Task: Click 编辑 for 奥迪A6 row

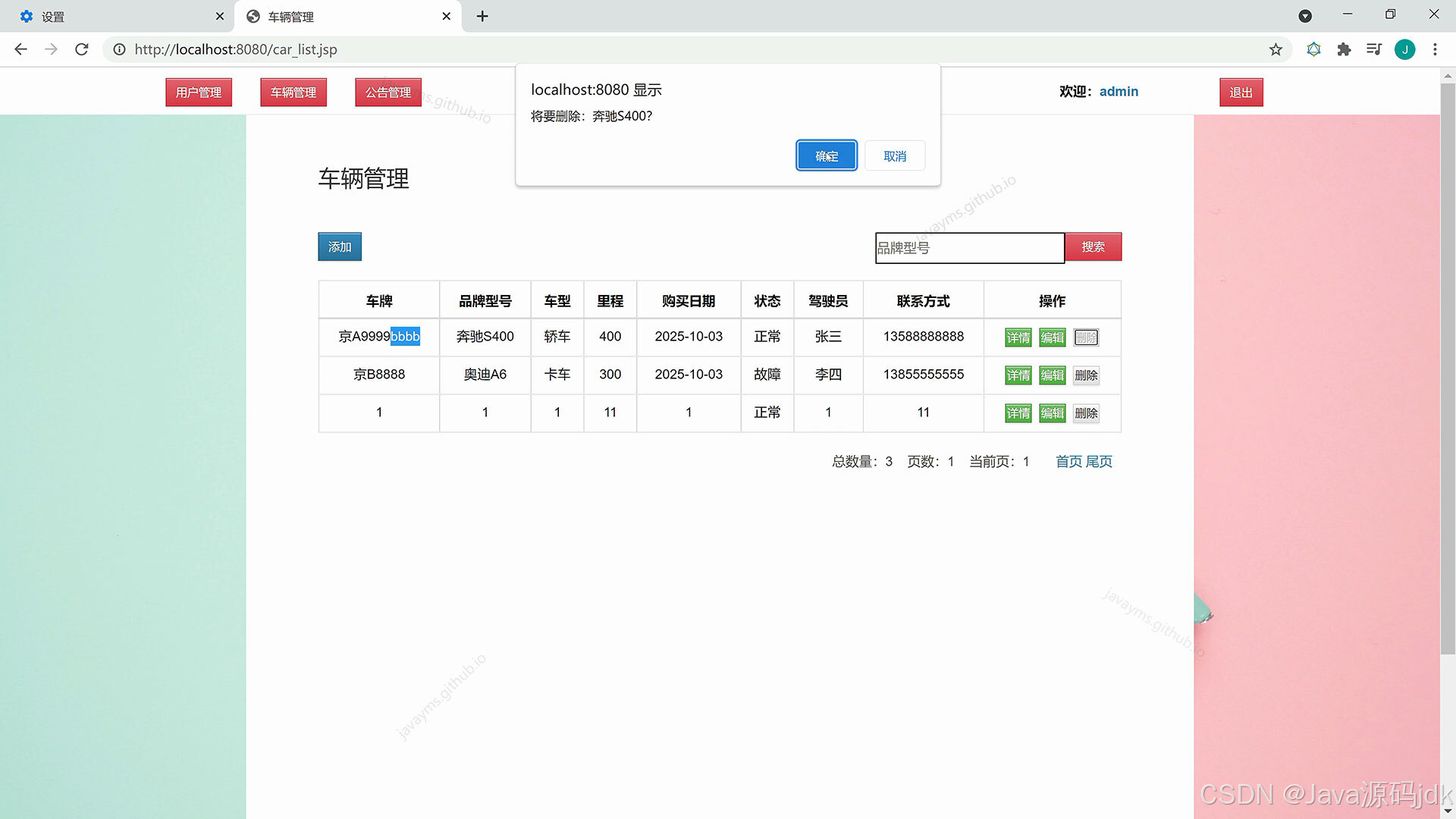Action: coord(1053,375)
